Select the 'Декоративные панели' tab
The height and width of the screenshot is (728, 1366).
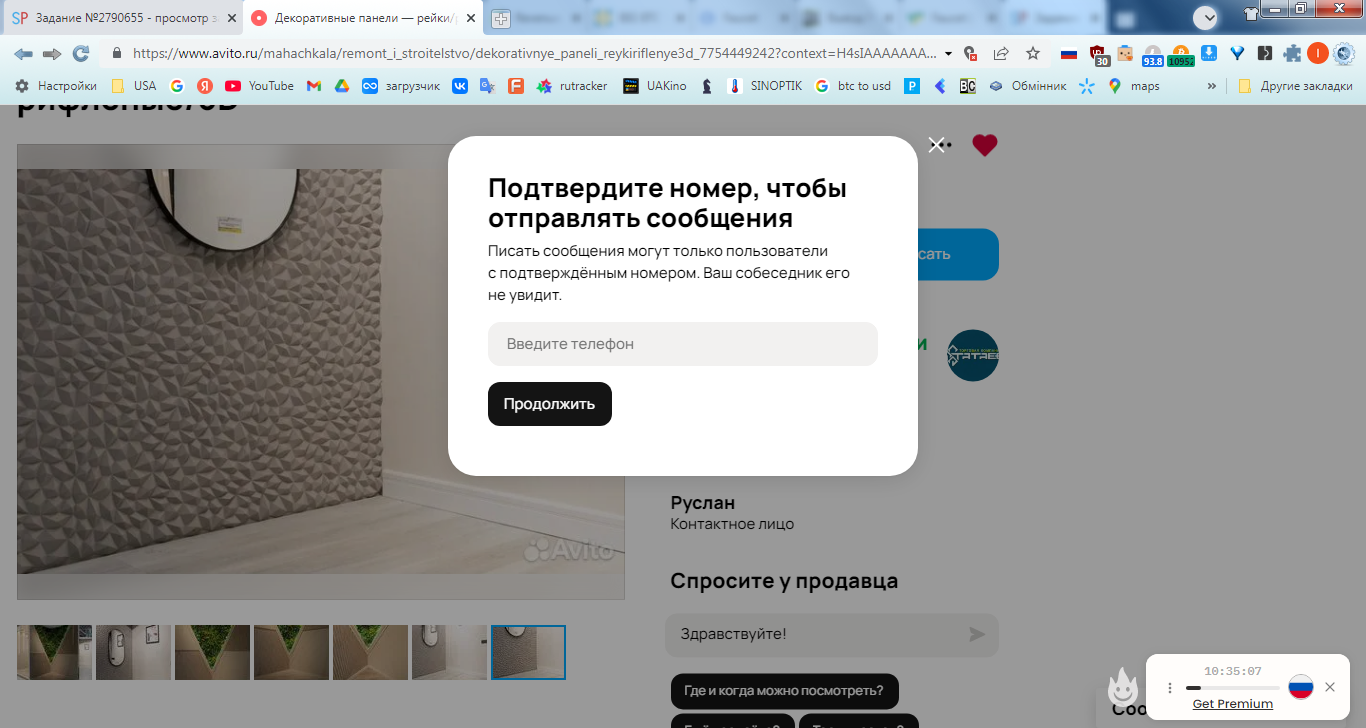pos(363,18)
